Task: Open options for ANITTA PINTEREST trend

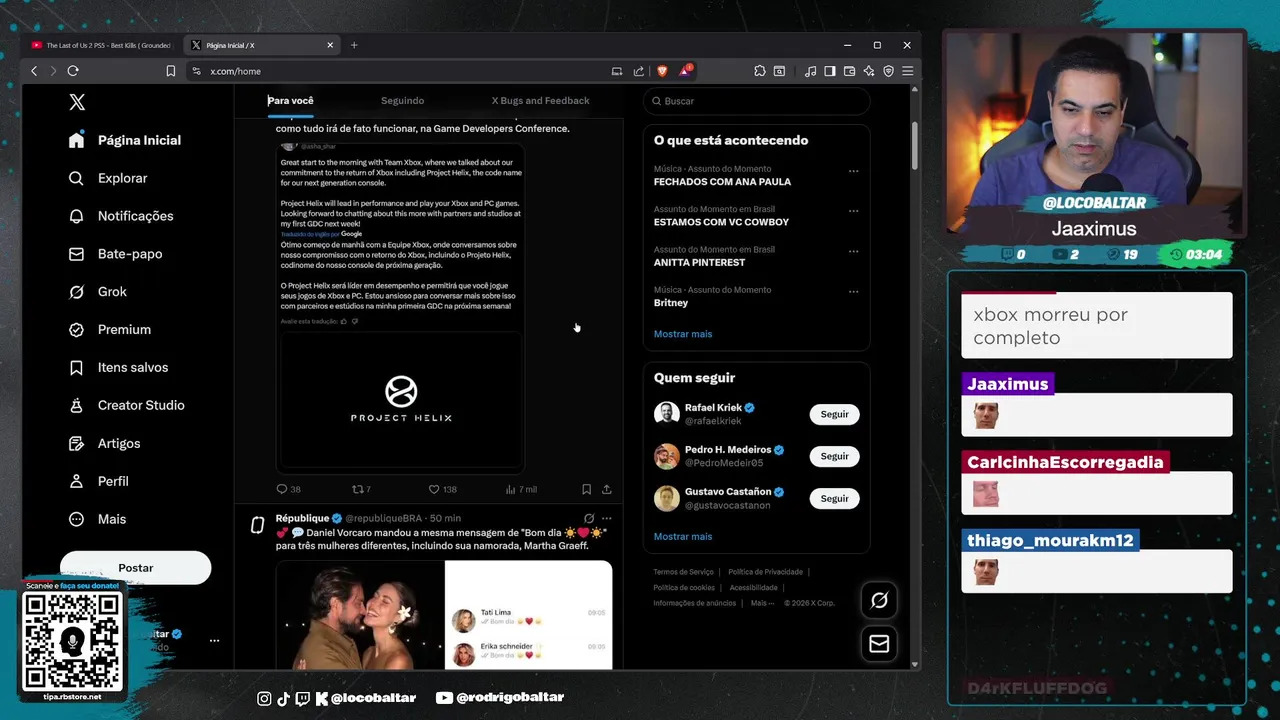Action: coord(853,251)
